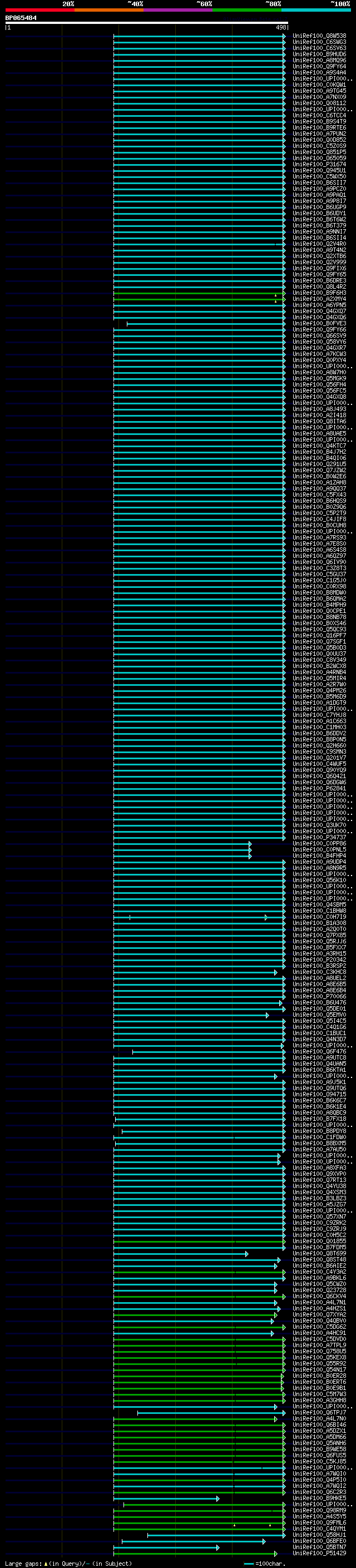Click label UniRef100_Q98RM9
The image size is (356, 1568).
click(319, 1510)
